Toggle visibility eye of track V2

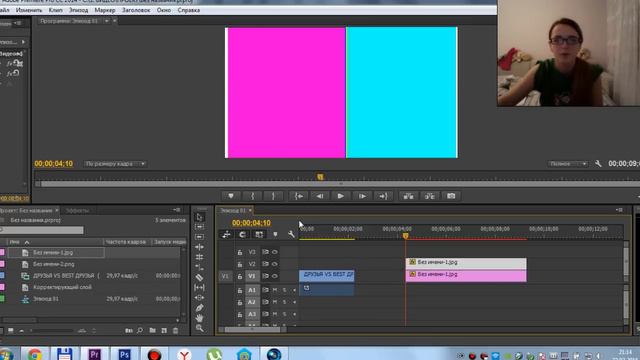(275, 264)
